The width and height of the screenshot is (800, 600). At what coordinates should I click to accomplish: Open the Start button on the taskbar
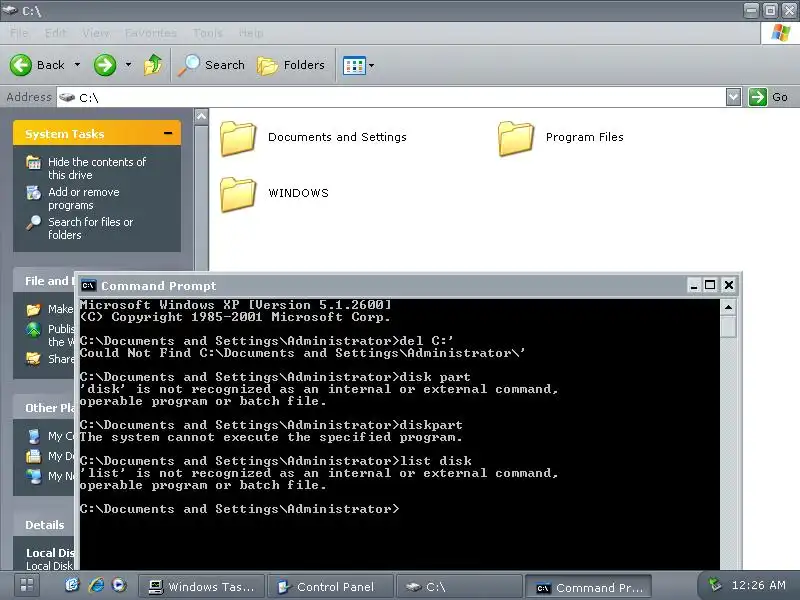click(x=27, y=586)
